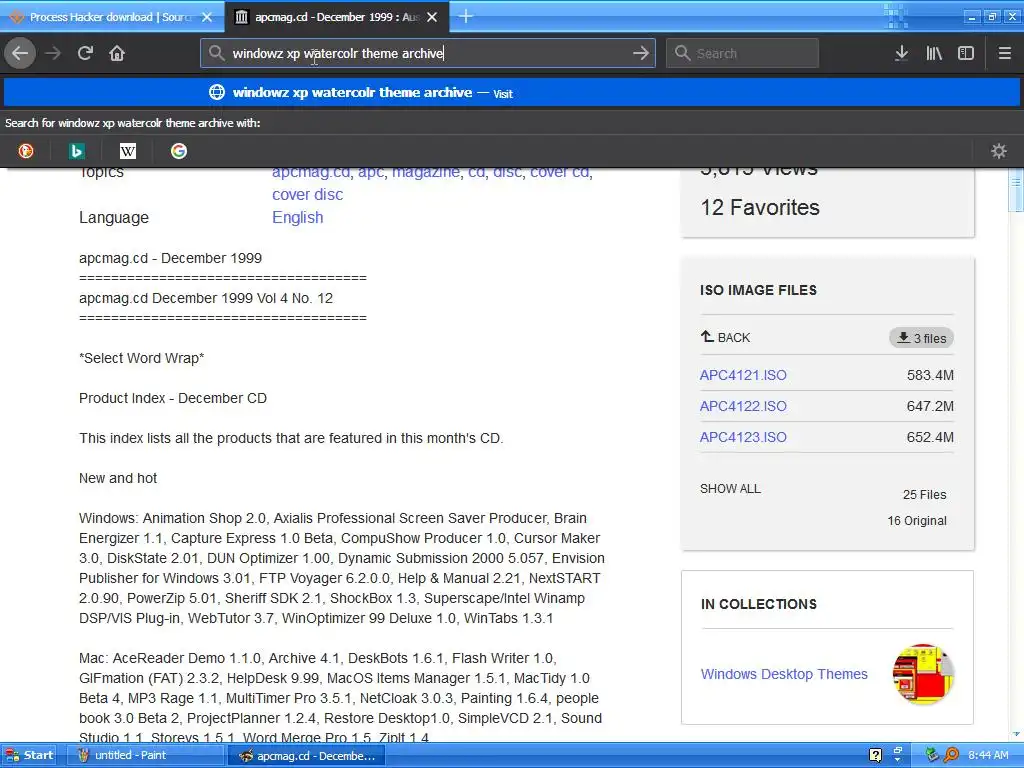Reload the current page
This screenshot has width=1024, height=768.
point(85,53)
